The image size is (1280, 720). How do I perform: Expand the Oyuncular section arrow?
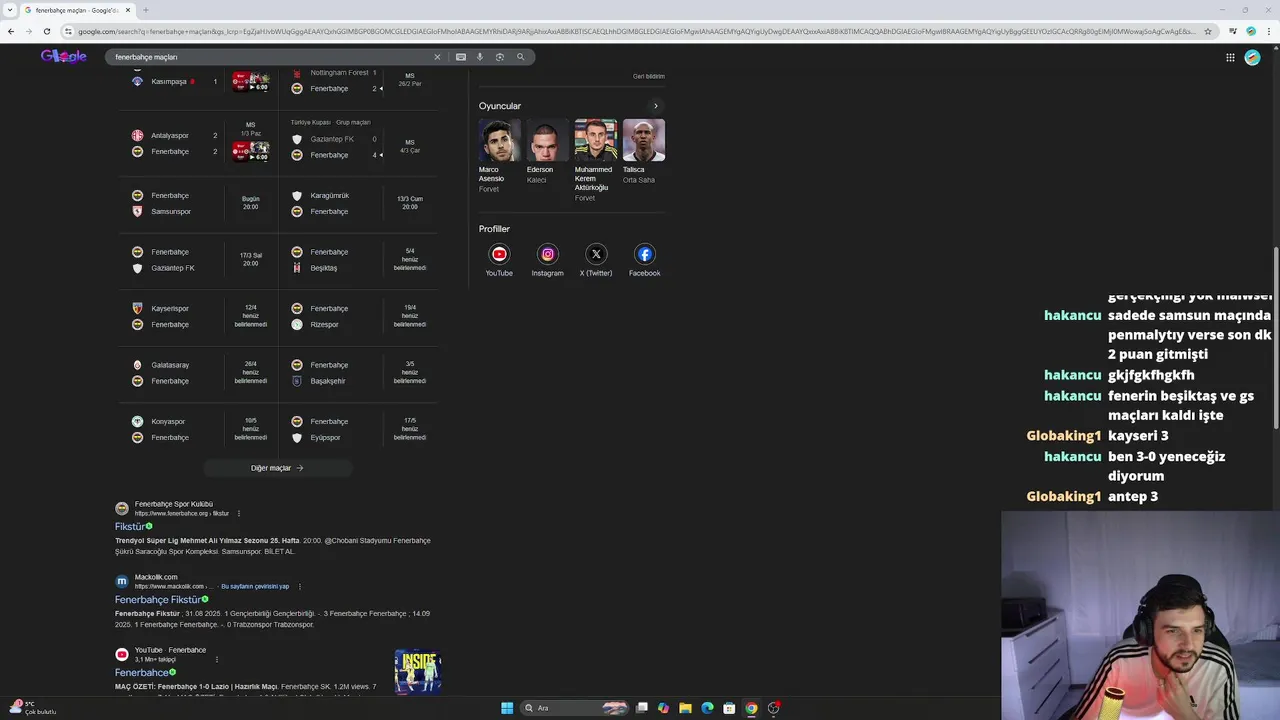[656, 106]
